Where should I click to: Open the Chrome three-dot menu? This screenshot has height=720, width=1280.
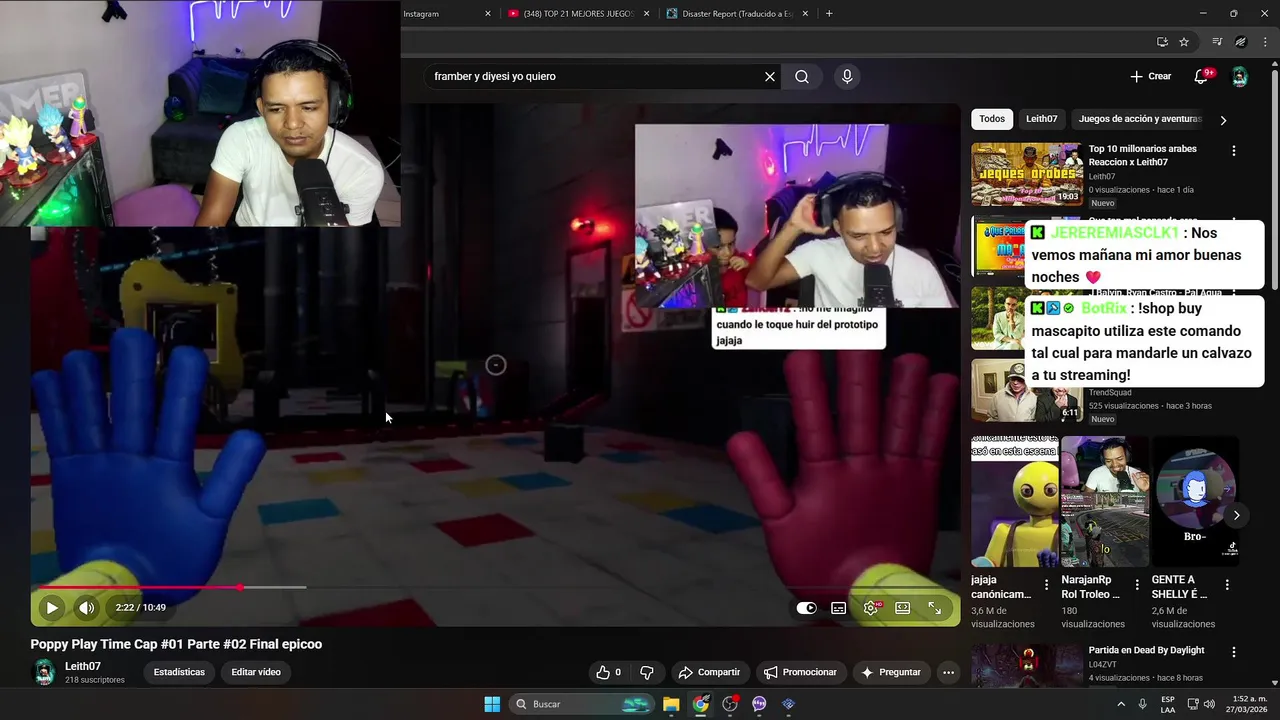tap(1264, 42)
